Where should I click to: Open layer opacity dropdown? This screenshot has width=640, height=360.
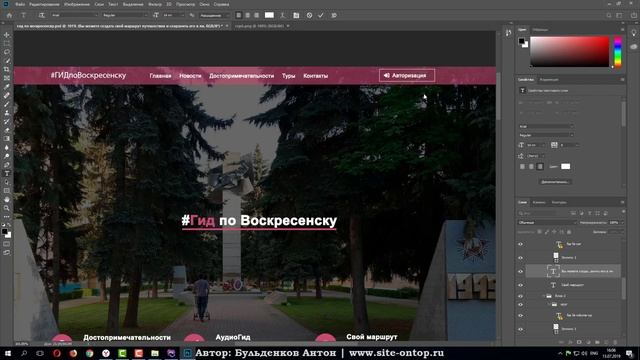pos(616,222)
